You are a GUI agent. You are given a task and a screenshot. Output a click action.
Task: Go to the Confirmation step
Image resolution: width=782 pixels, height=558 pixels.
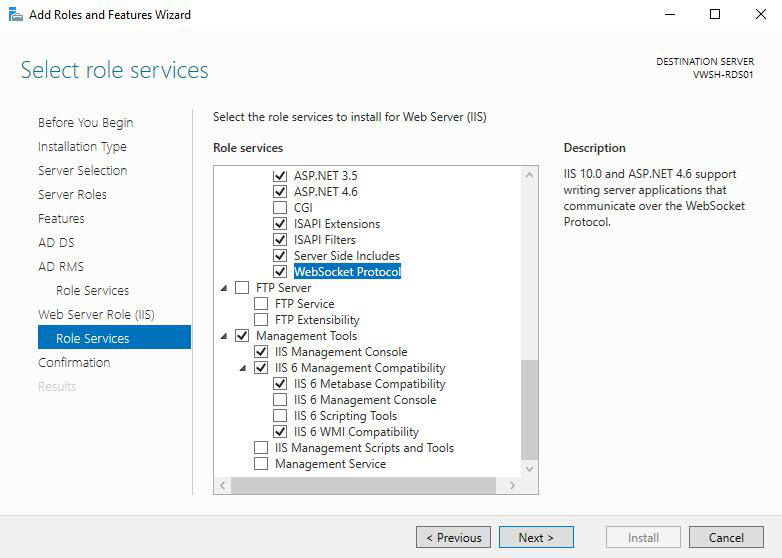(x=74, y=363)
